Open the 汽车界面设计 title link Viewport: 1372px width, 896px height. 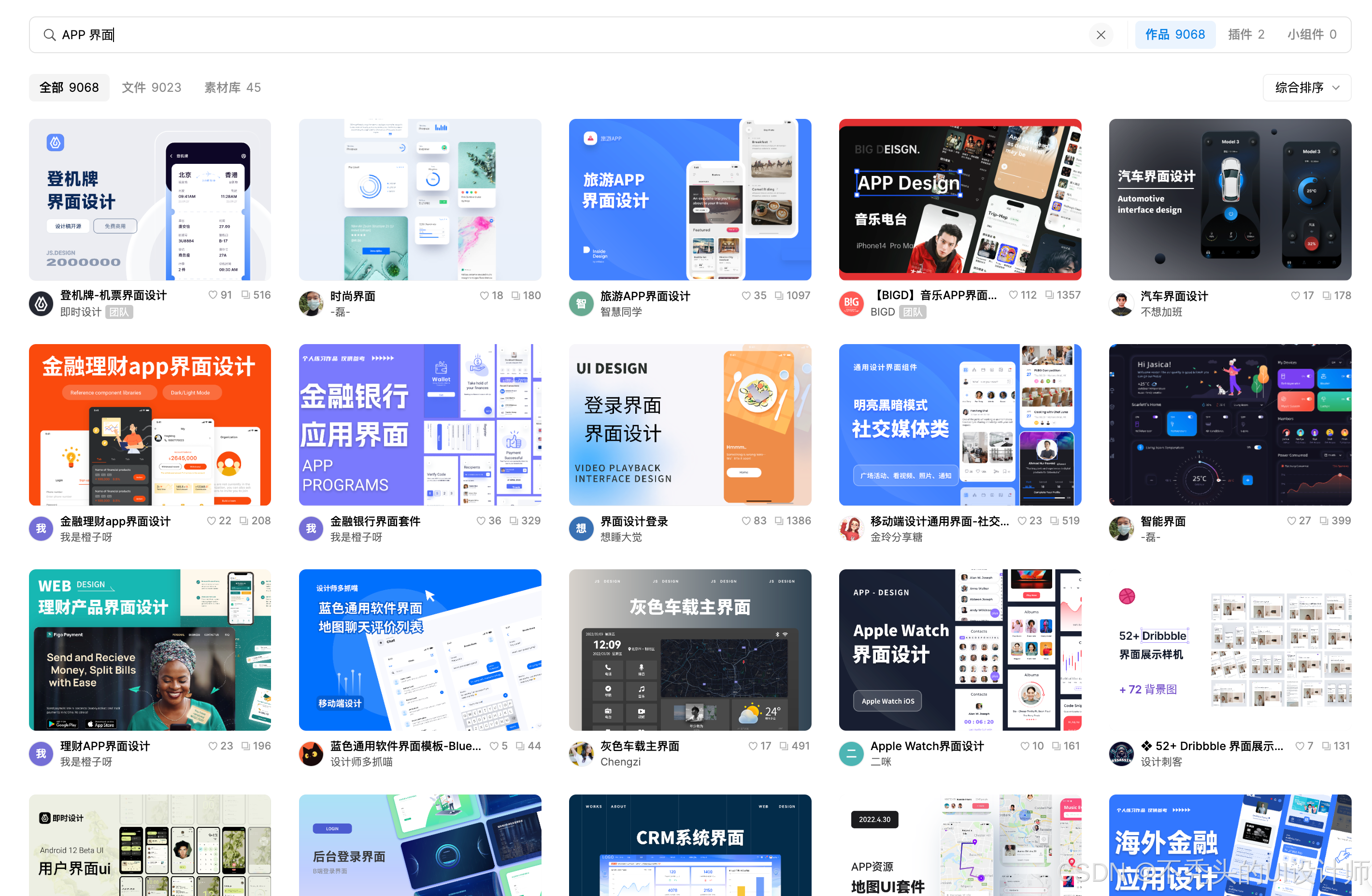coord(1174,296)
